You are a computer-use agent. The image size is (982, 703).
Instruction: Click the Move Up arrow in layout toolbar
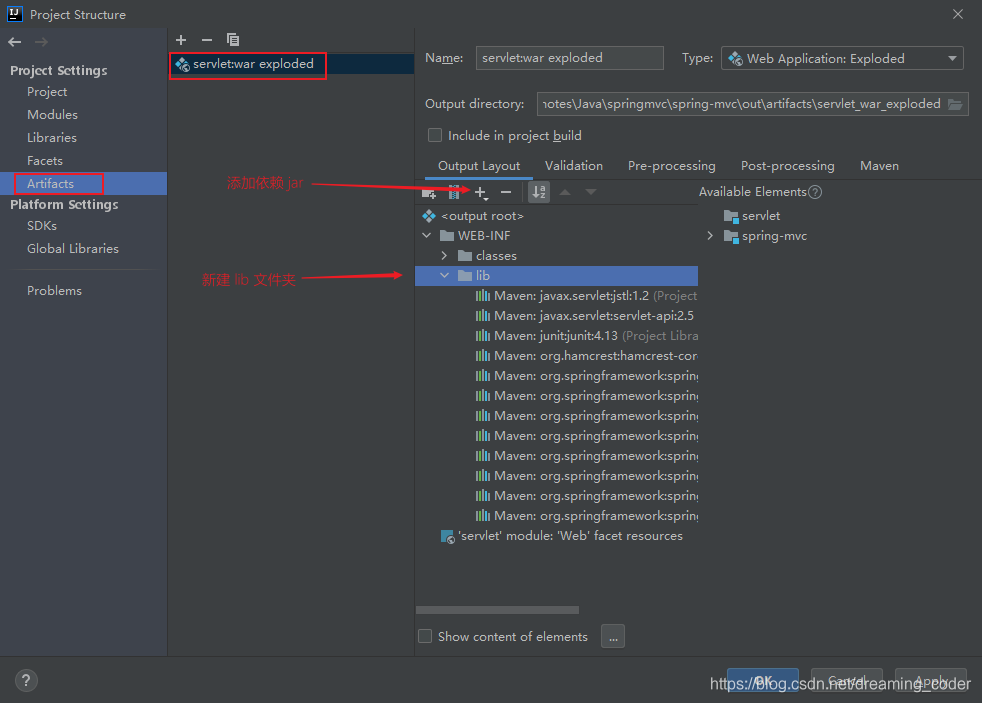[565, 192]
